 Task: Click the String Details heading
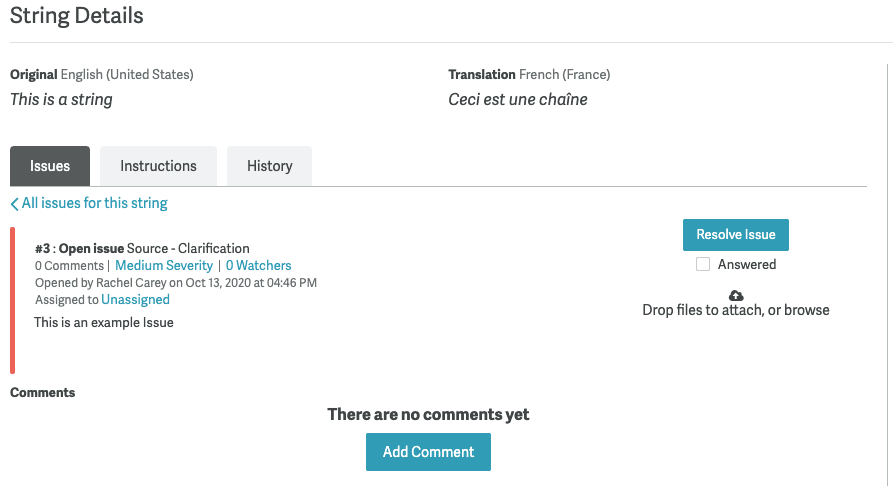[x=77, y=17]
